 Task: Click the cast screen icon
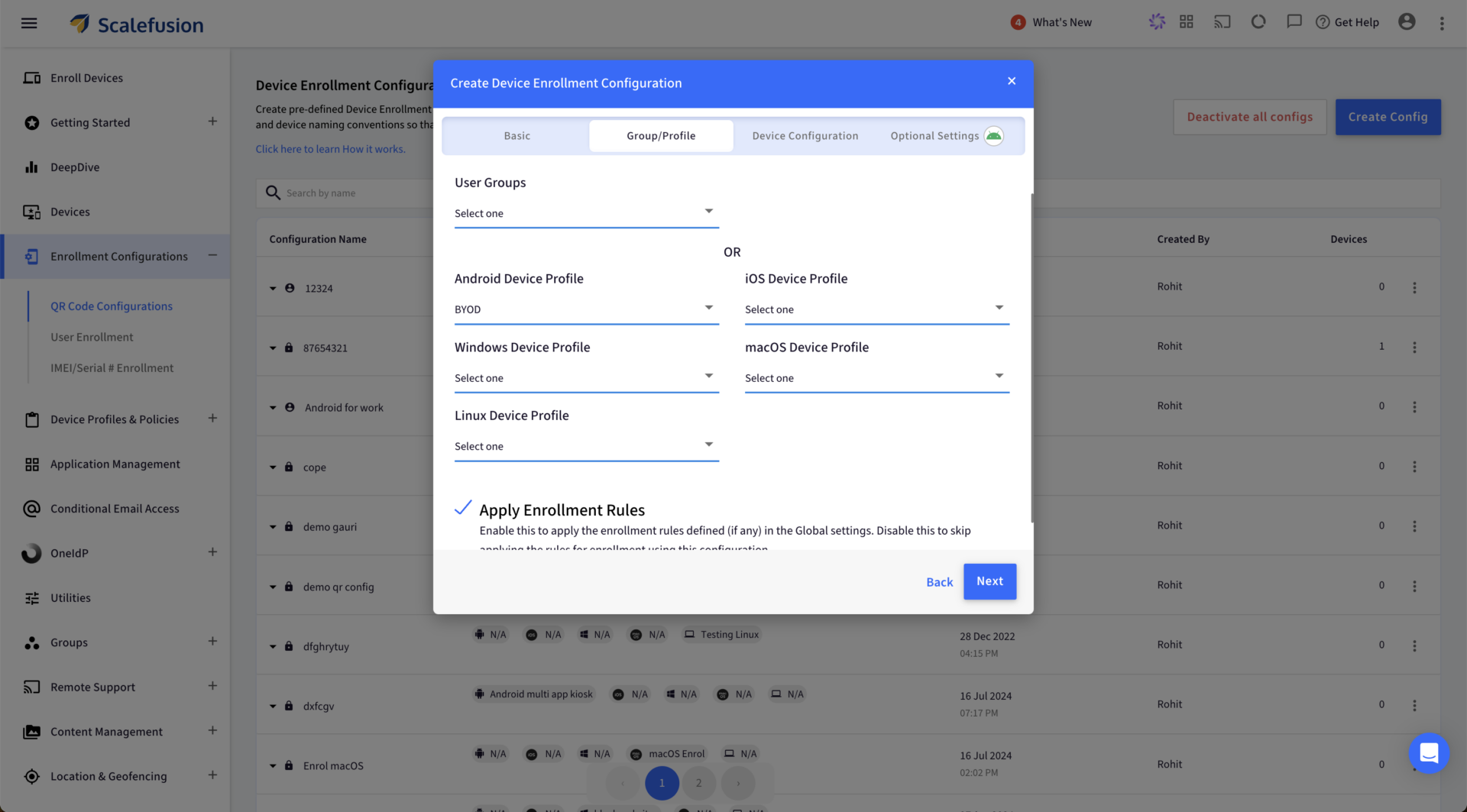tap(1222, 21)
